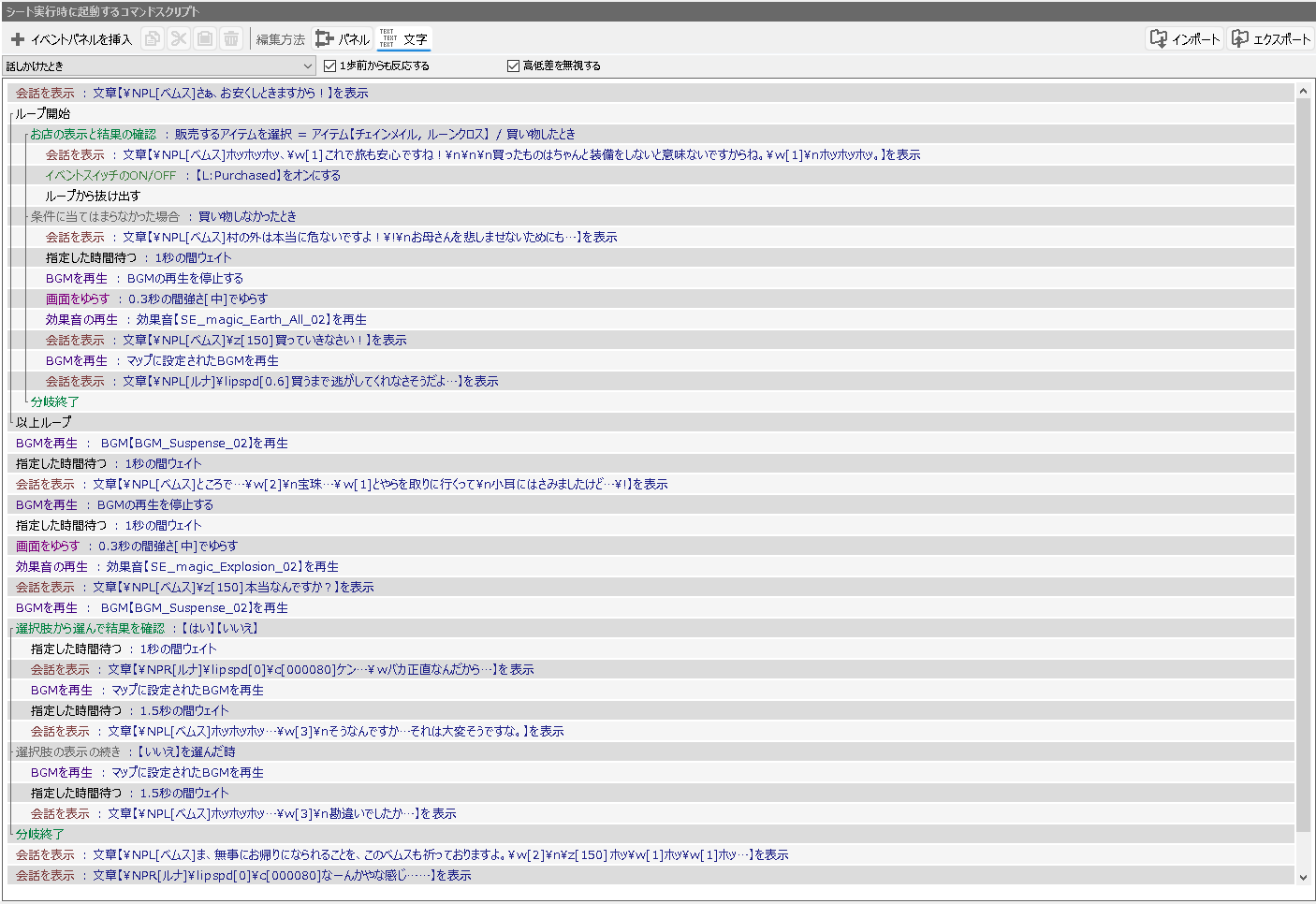
Task: Click the plus icon to insert event panel
Action: point(18,39)
